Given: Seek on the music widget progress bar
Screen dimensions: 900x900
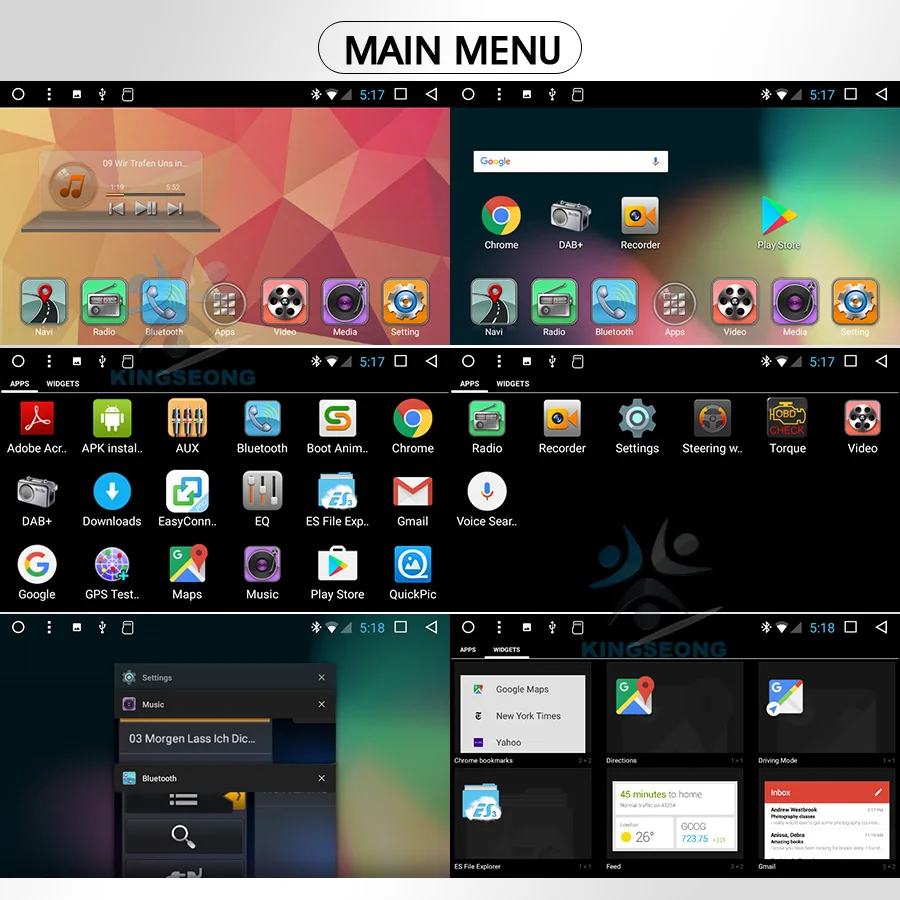Looking at the screenshot, I should click(145, 195).
